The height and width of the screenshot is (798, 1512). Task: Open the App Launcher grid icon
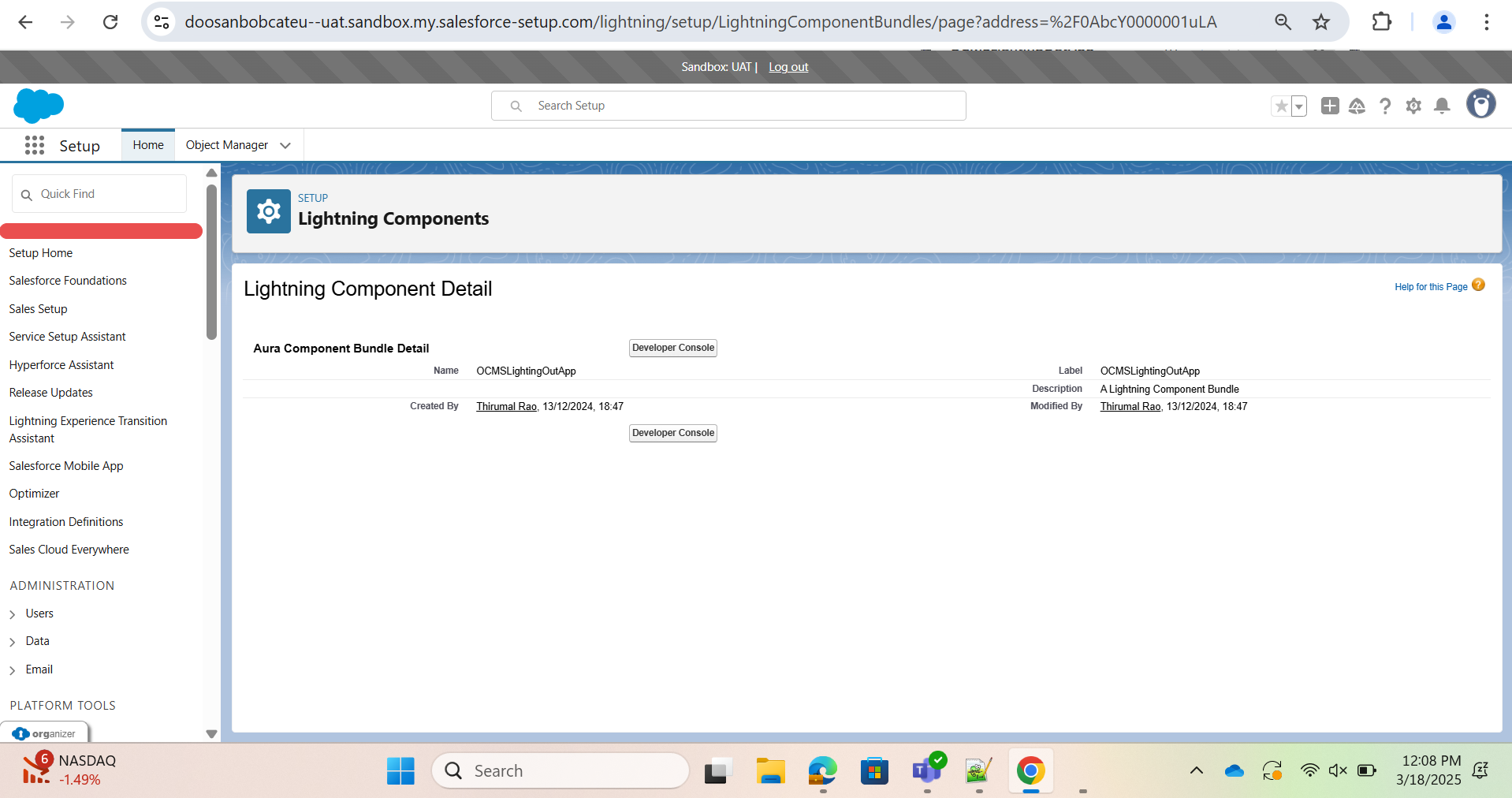34,145
